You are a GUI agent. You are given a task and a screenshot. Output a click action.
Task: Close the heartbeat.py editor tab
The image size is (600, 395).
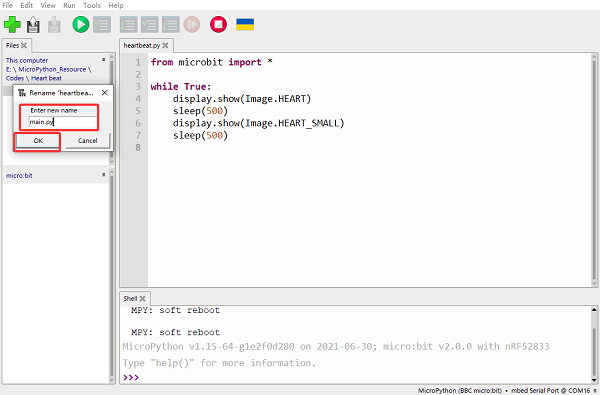pos(165,45)
